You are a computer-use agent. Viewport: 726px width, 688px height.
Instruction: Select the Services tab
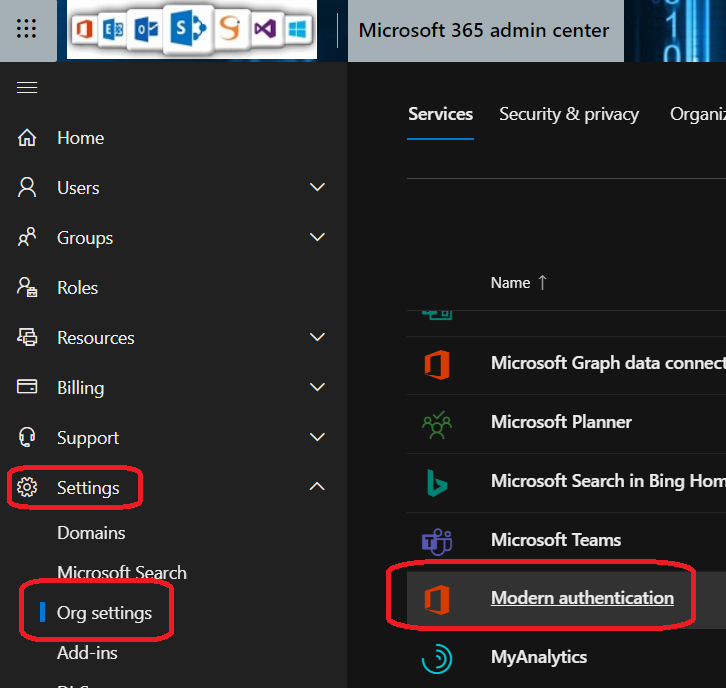click(x=440, y=114)
